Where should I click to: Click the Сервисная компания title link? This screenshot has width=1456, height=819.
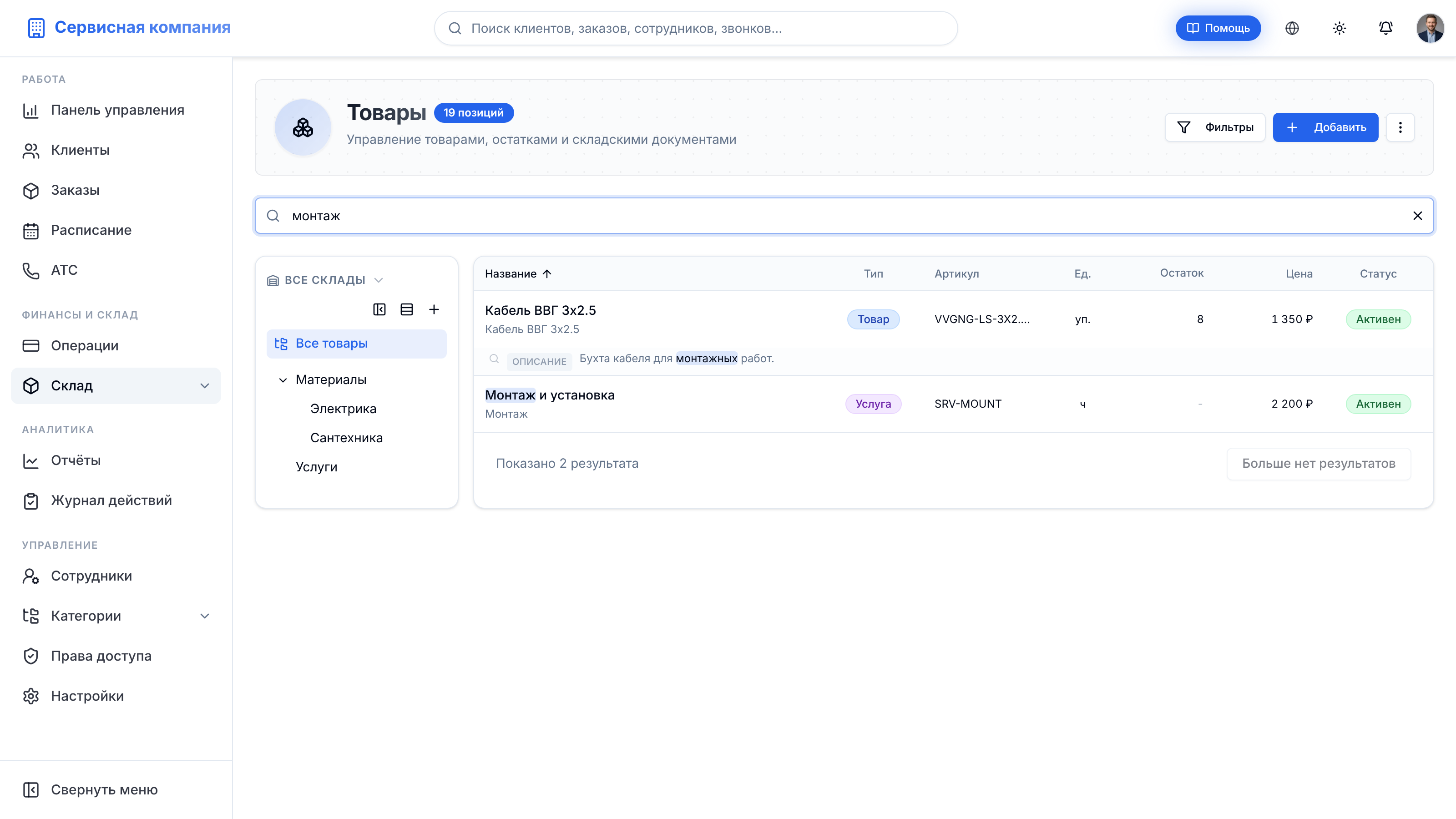click(x=142, y=28)
